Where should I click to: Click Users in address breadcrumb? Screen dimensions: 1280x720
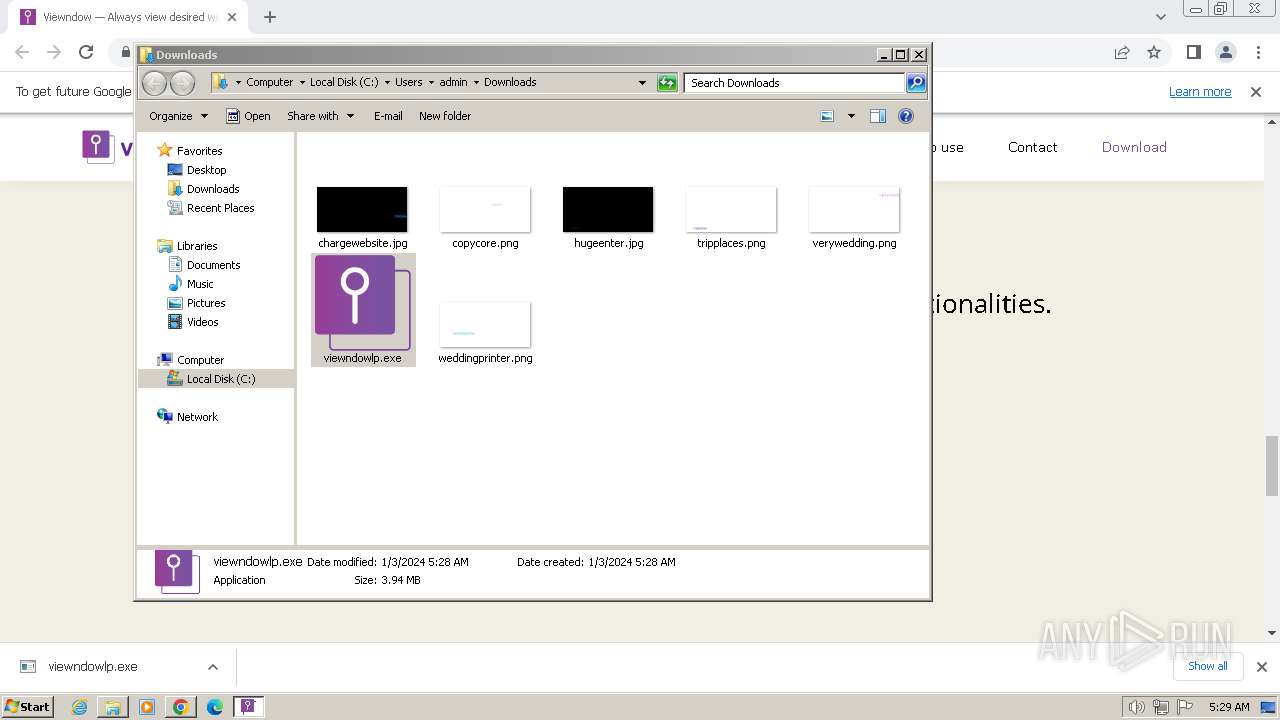click(x=408, y=83)
